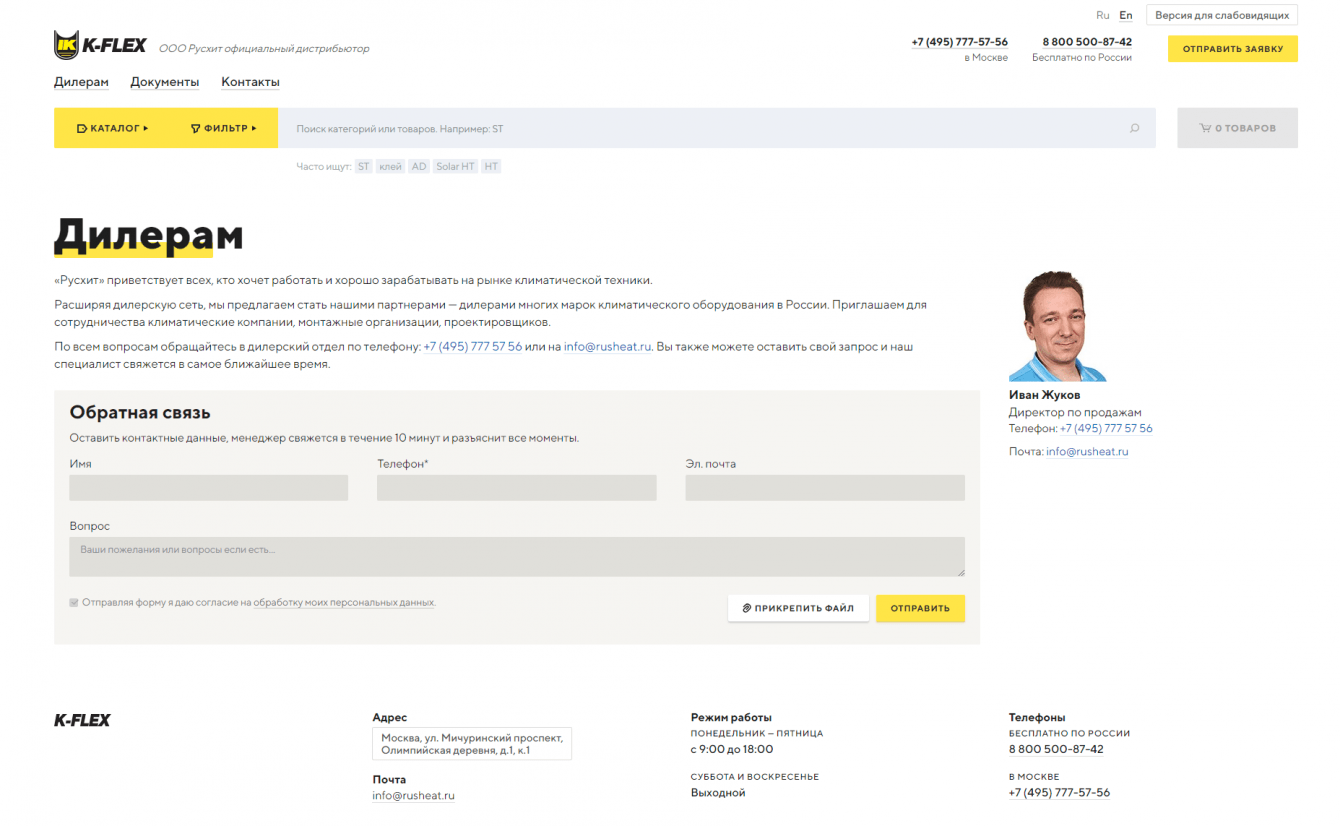1340x826 pixels.
Task: Click the Вопрос text area
Action: click(x=517, y=557)
